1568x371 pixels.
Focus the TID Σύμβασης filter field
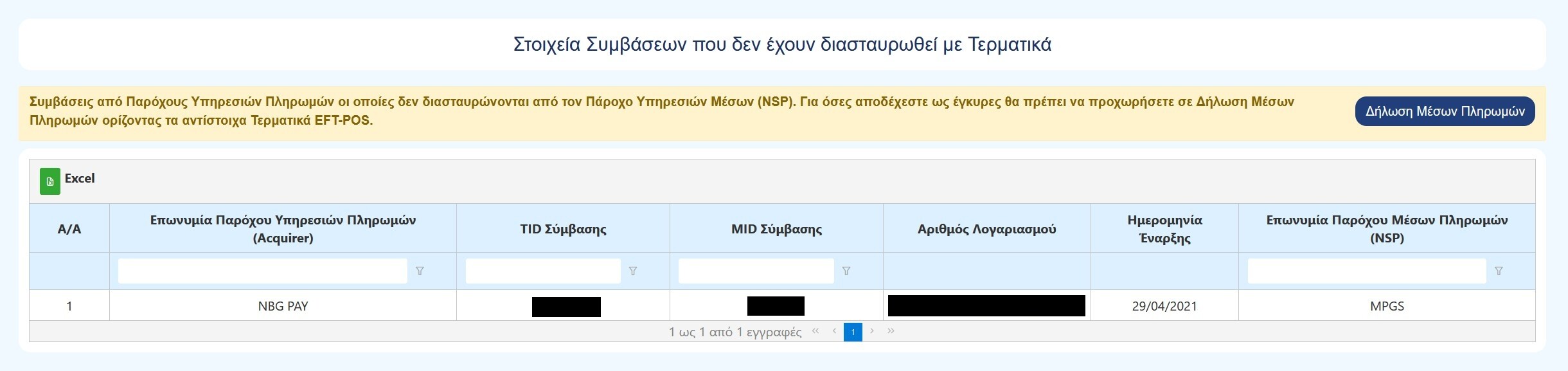tap(543, 271)
